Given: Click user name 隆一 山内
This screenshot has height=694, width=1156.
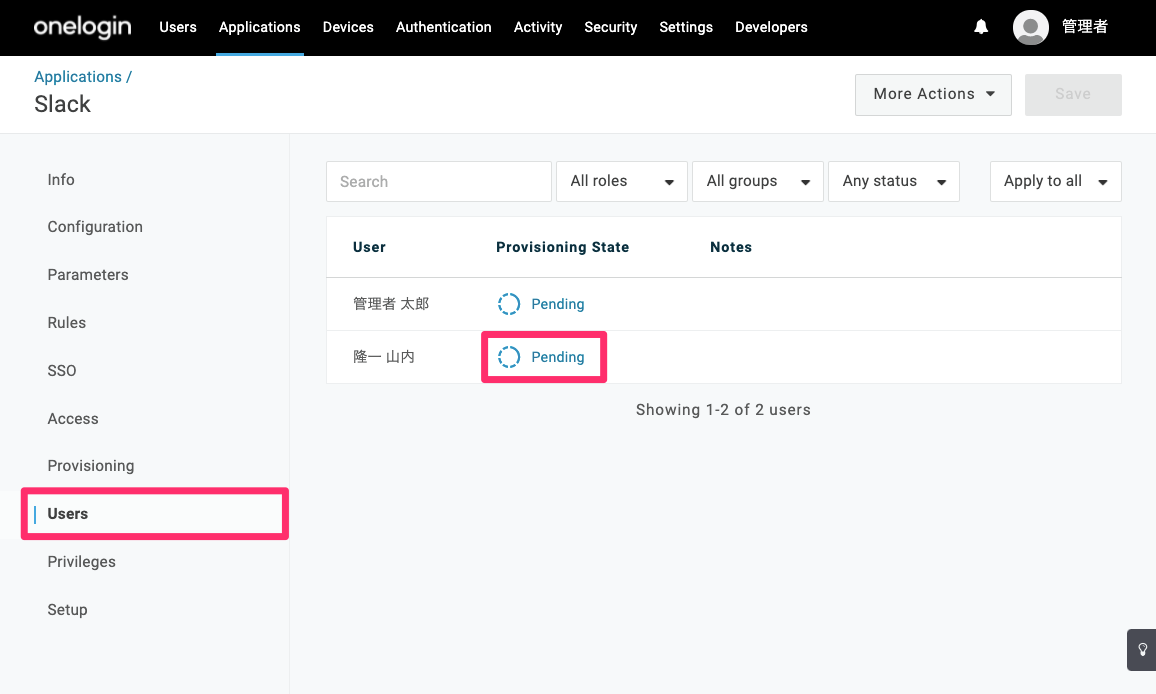Looking at the screenshot, I should pos(383,357).
